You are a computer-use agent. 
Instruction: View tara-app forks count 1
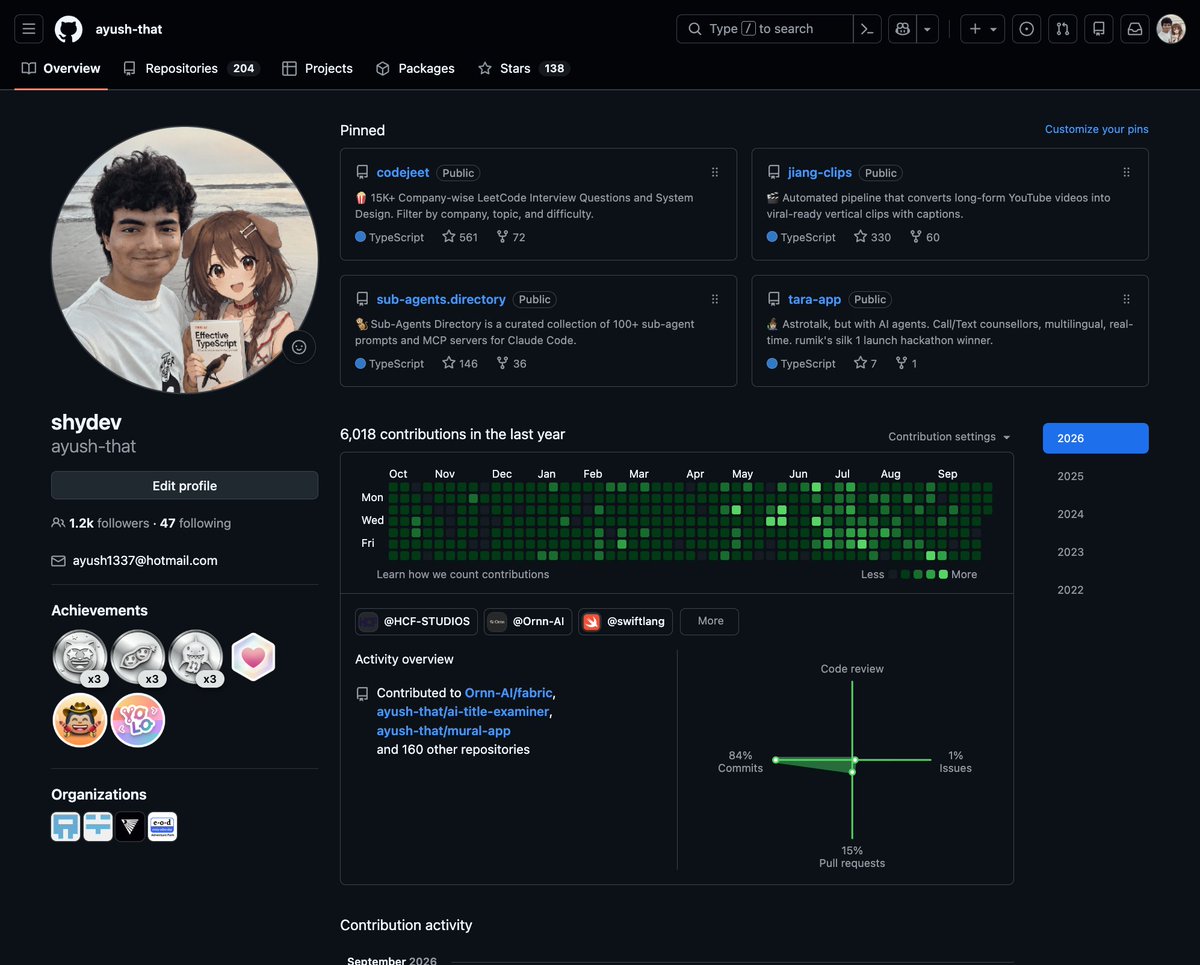tap(906, 363)
